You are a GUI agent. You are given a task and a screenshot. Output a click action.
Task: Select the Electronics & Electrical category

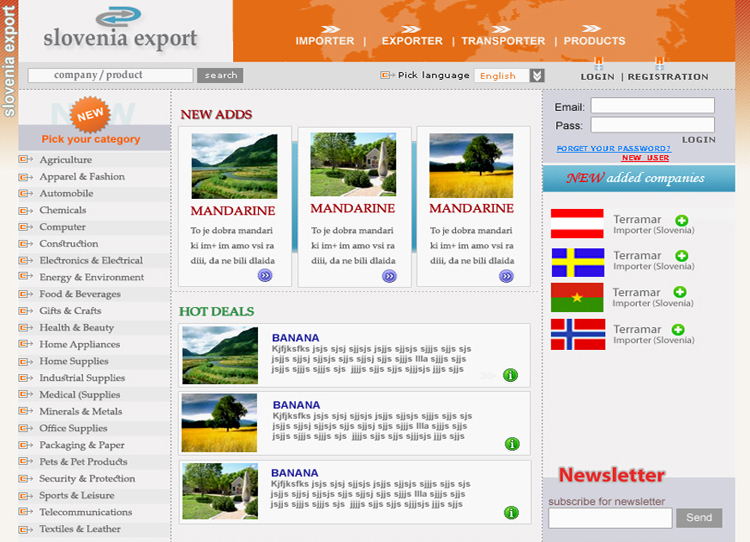pyautogui.click(x=91, y=261)
